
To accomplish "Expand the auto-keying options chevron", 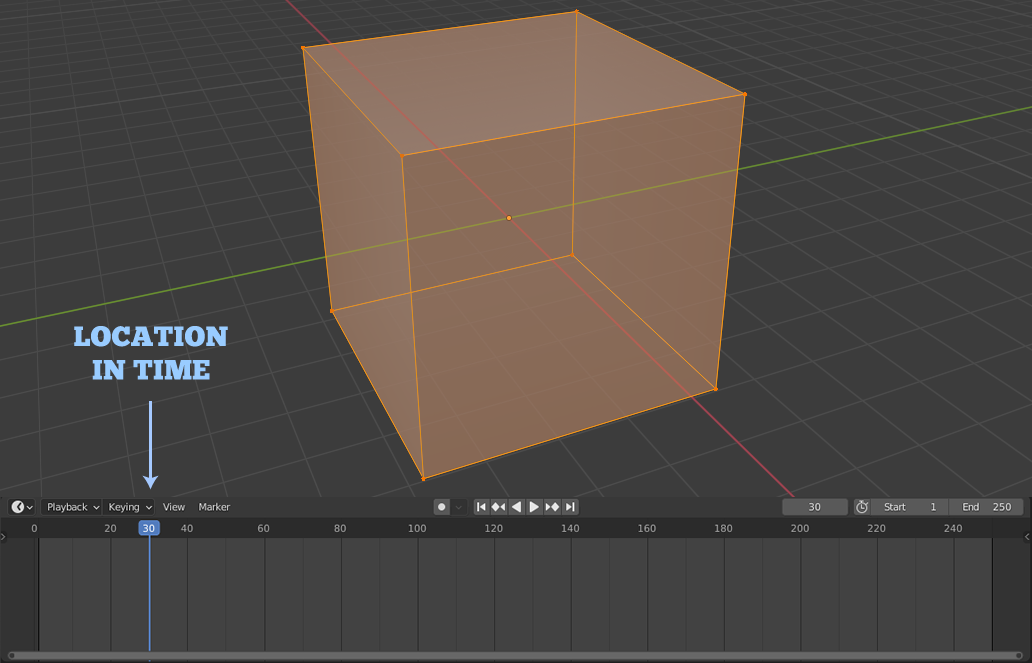I will coord(456,507).
